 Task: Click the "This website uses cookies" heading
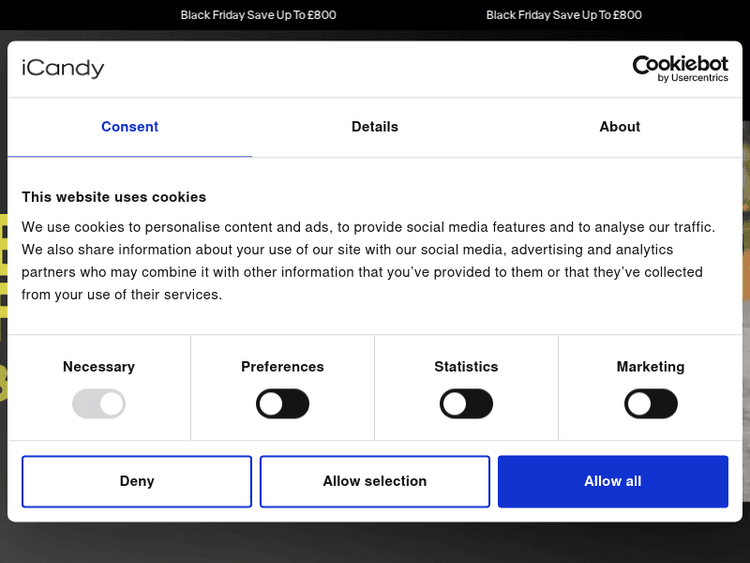coord(114,197)
